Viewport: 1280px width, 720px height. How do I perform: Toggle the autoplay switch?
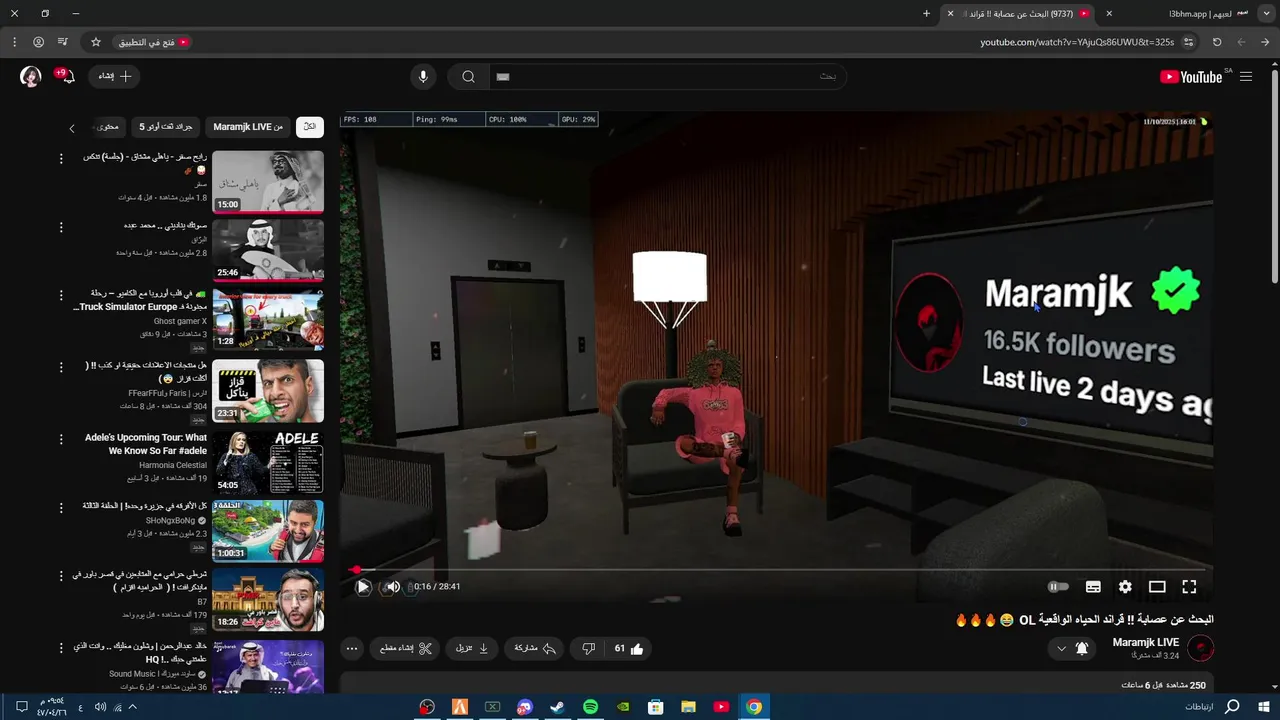pyautogui.click(x=1058, y=587)
